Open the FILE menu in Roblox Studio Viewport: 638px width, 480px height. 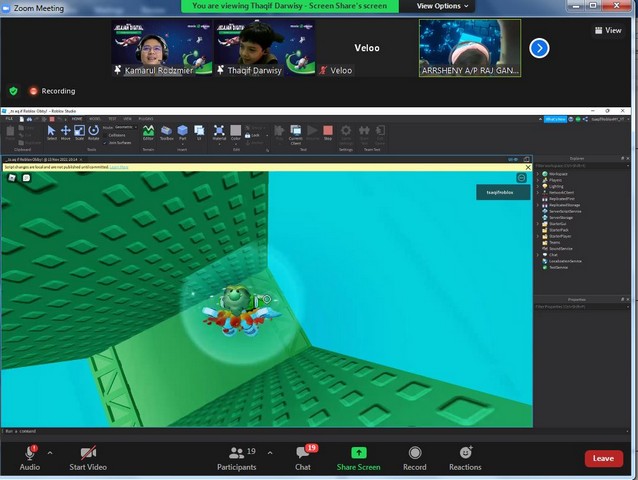click(8, 118)
